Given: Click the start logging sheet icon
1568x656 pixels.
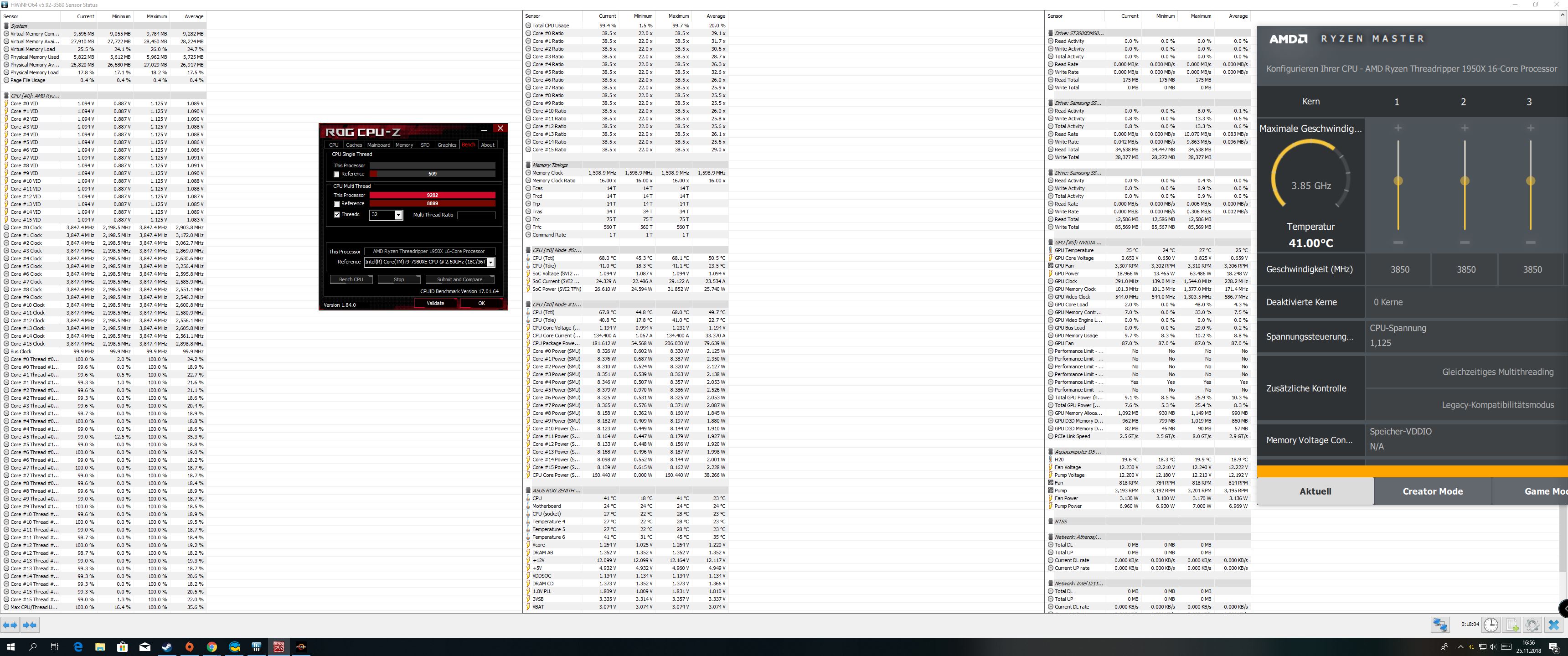Looking at the screenshot, I should [1512, 625].
